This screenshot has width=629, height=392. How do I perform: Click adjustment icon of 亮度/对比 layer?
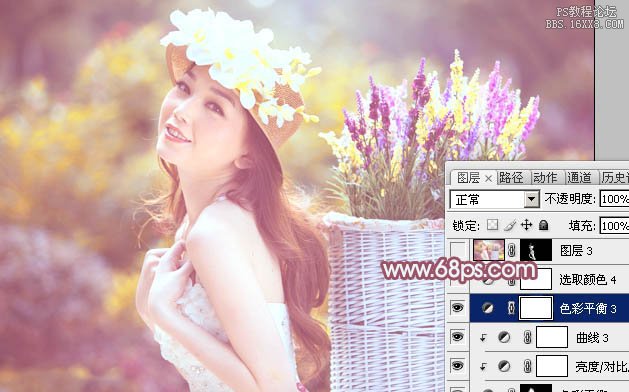pos(504,366)
